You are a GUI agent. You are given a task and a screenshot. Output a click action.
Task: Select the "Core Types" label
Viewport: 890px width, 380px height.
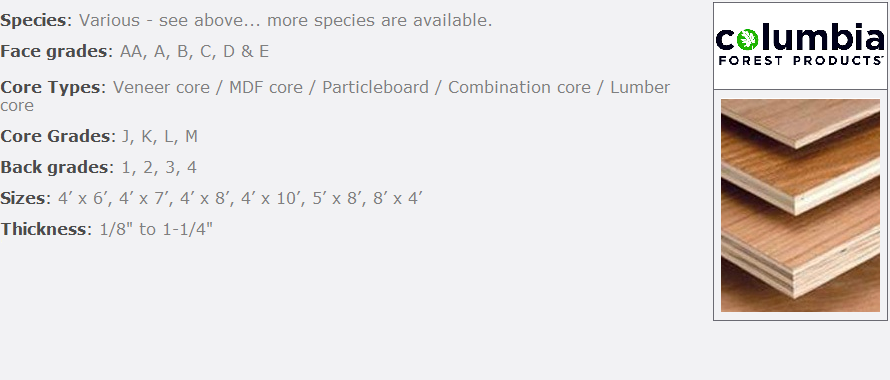tap(51, 87)
